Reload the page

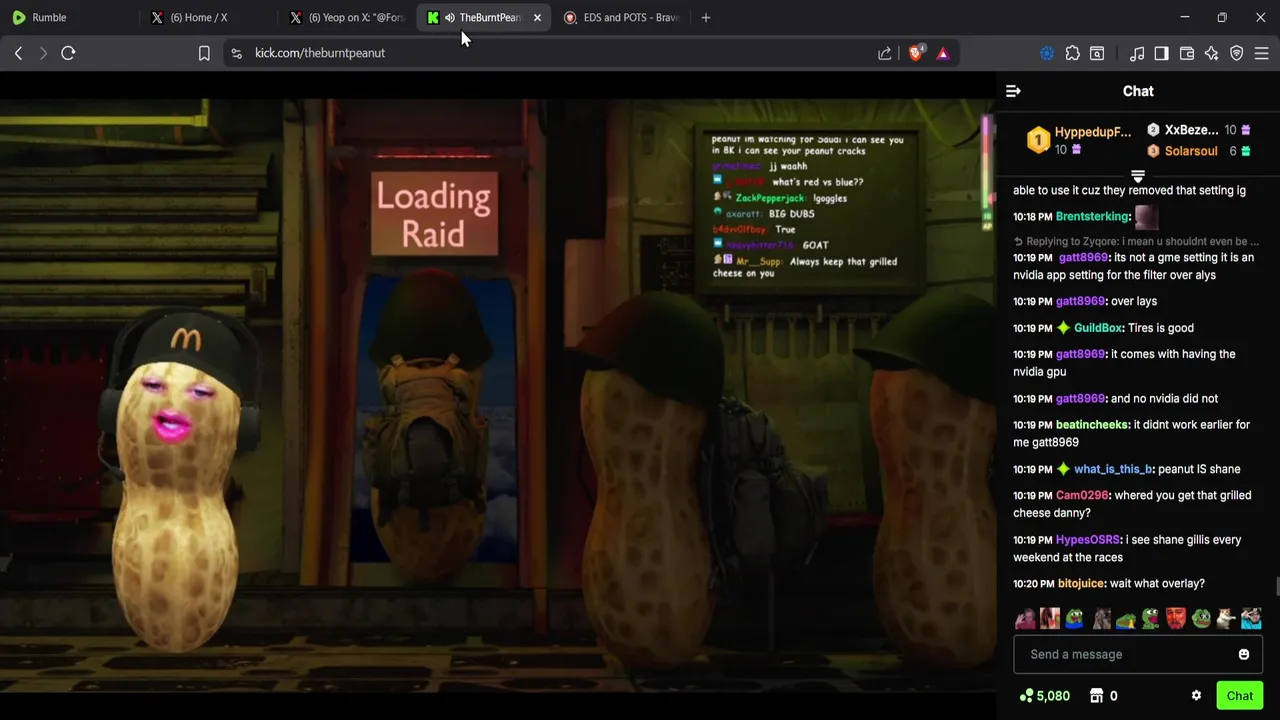[68, 53]
